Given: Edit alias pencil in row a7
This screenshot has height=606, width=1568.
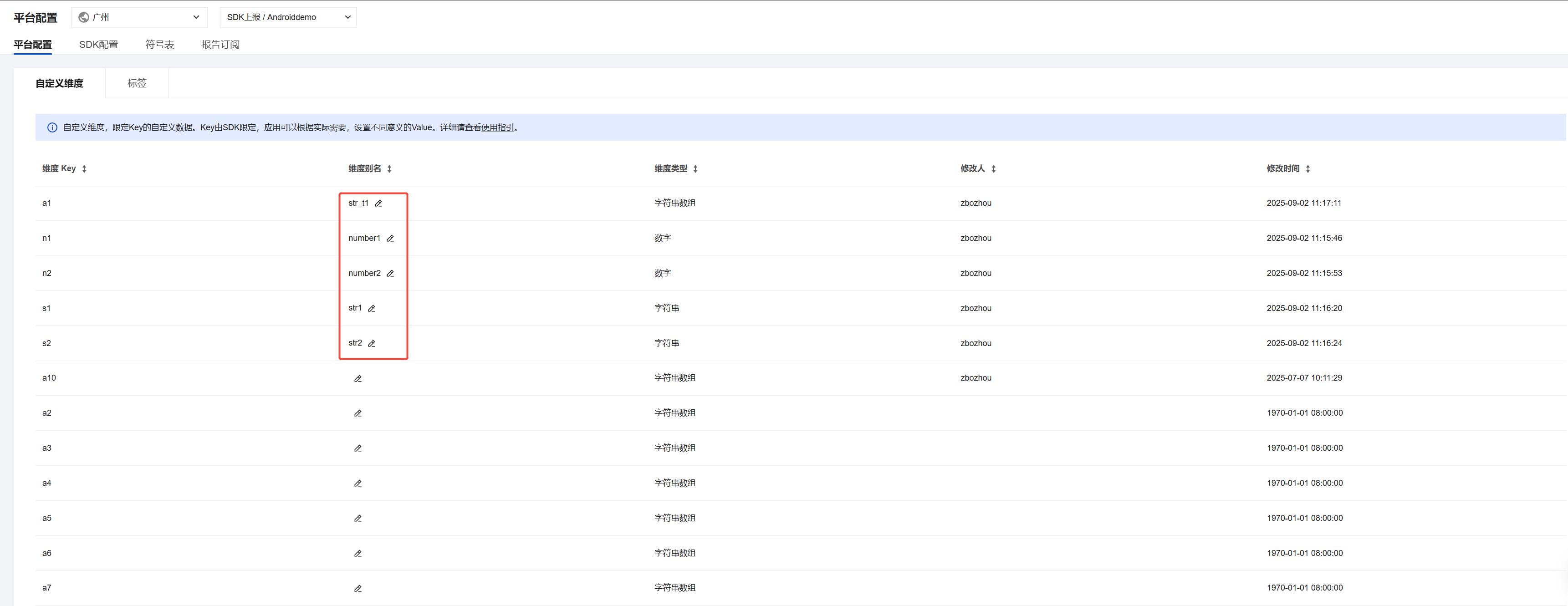Looking at the screenshot, I should pyautogui.click(x=358, y=588).
